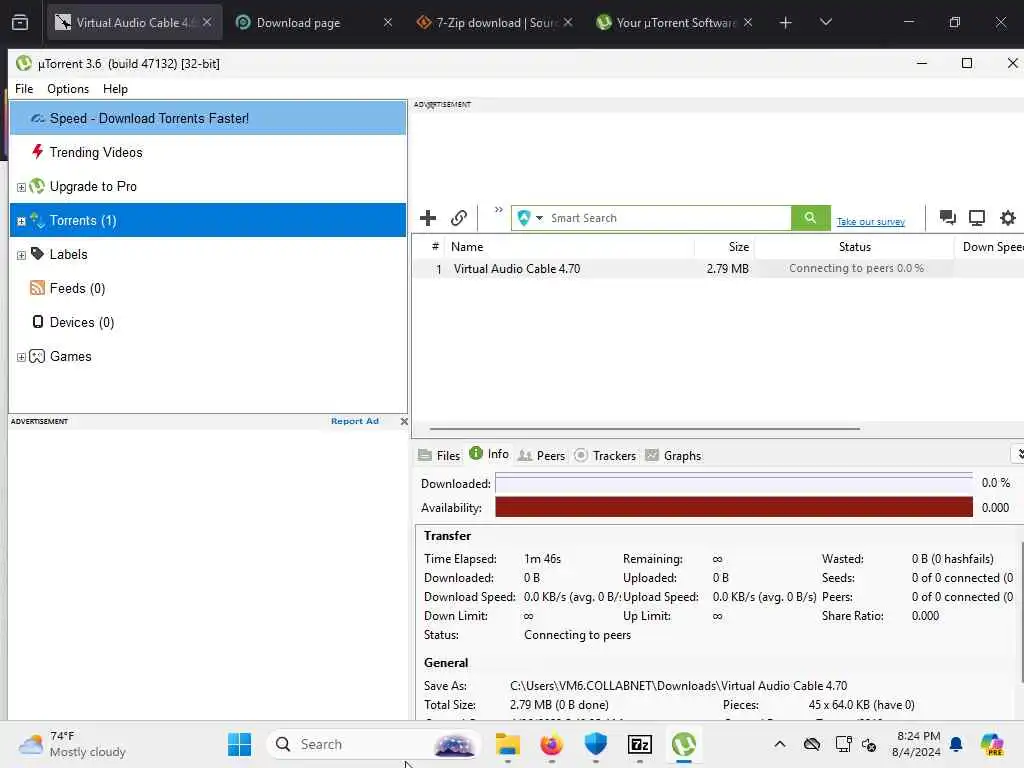Click the µTorrent taskbar icon
The image size is (1024, 768).
684,744
